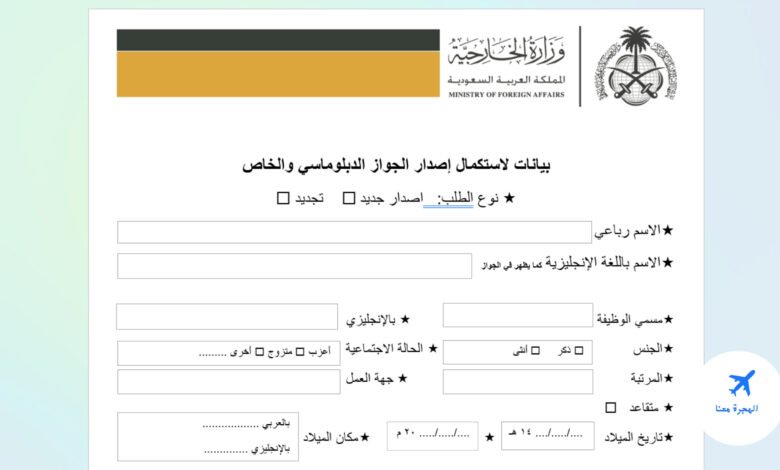Click the المرتبة rank input field
The width and height of the screenshot is (780, 470).
pyautogui.click(x=518, y=381)
